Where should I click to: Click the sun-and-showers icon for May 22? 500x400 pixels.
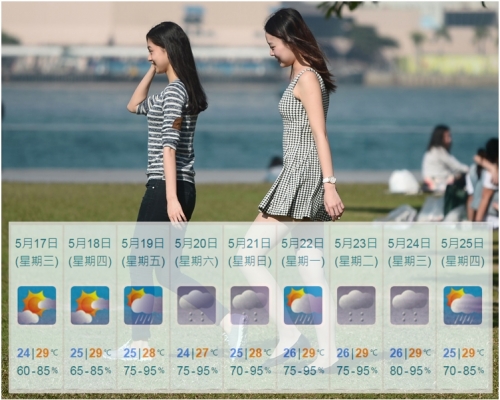pos(303,305)
